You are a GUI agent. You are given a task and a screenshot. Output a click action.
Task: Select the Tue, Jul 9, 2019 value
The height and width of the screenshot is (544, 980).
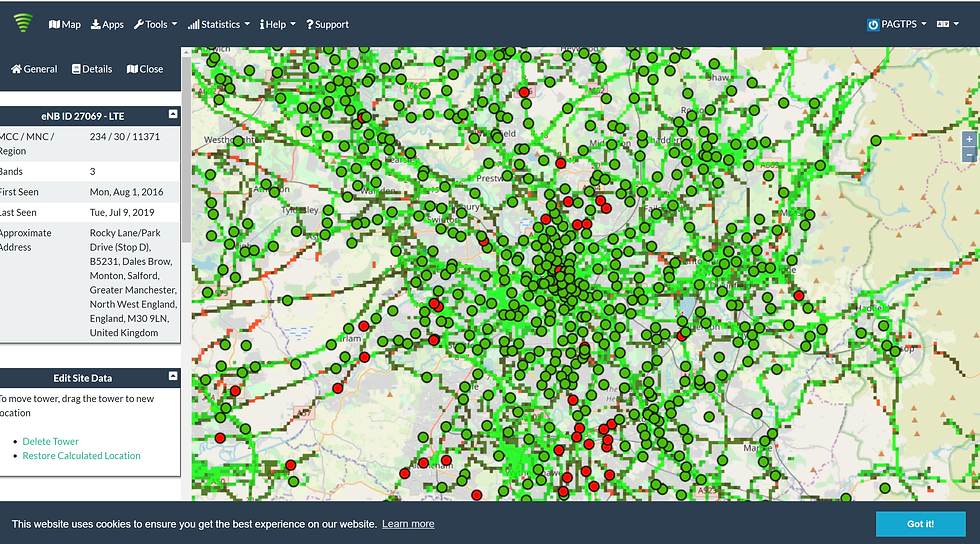[122, 213]
